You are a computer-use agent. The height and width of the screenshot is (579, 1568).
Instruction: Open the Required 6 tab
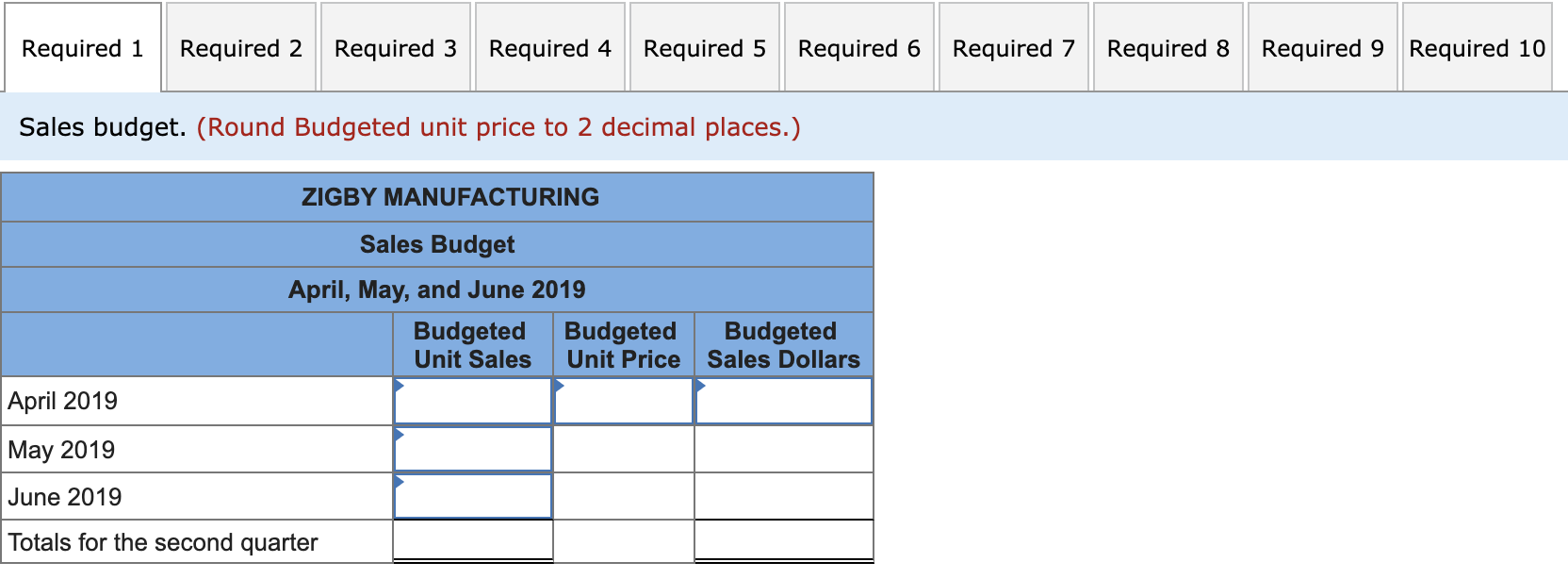pos(859,47)
